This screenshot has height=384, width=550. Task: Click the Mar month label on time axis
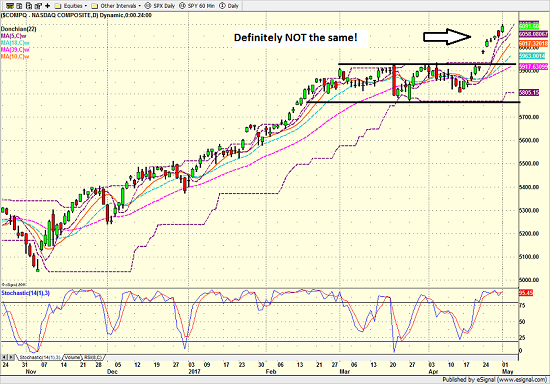coord(344,371)
